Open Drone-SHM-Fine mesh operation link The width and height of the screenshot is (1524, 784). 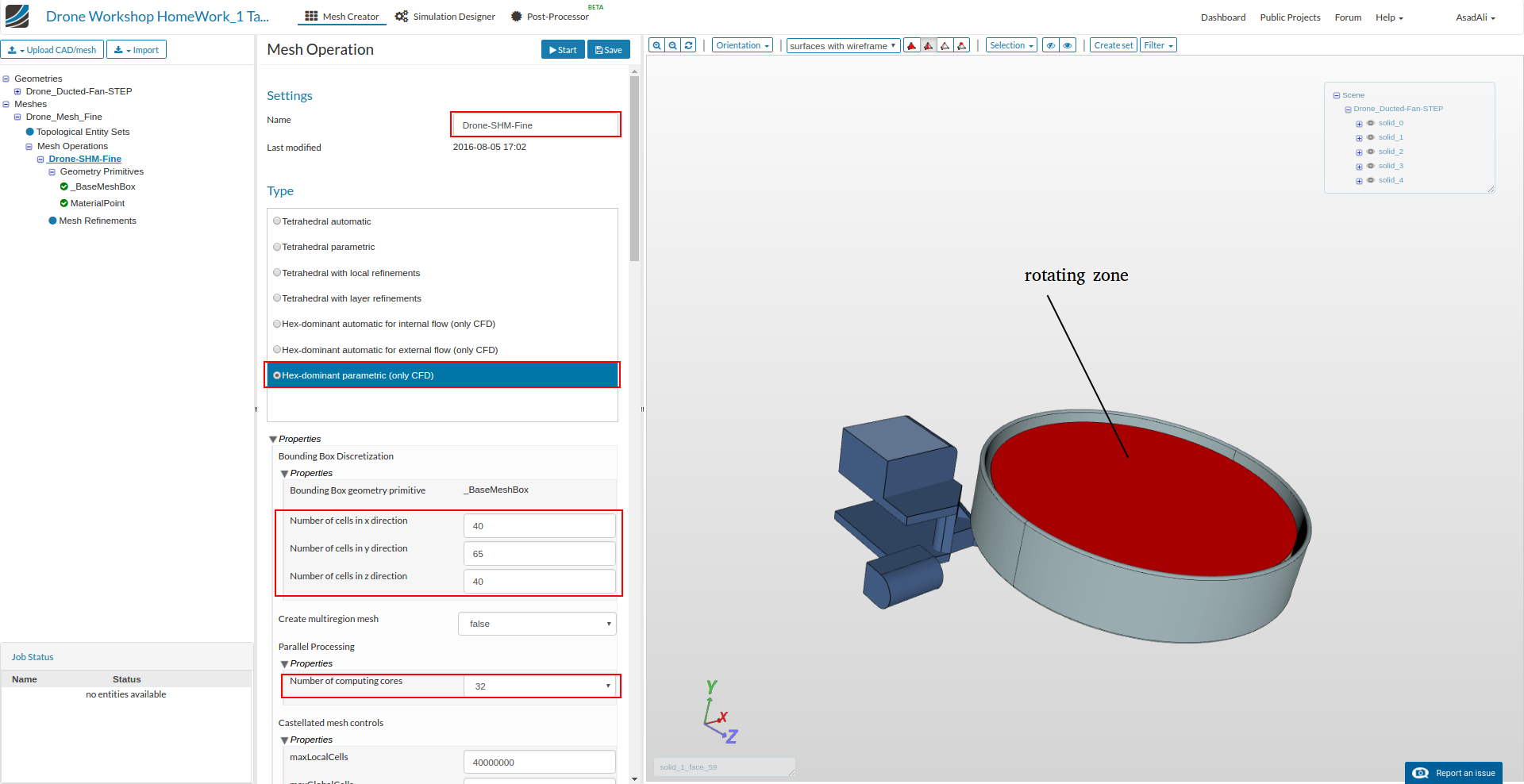pos(85,159)
